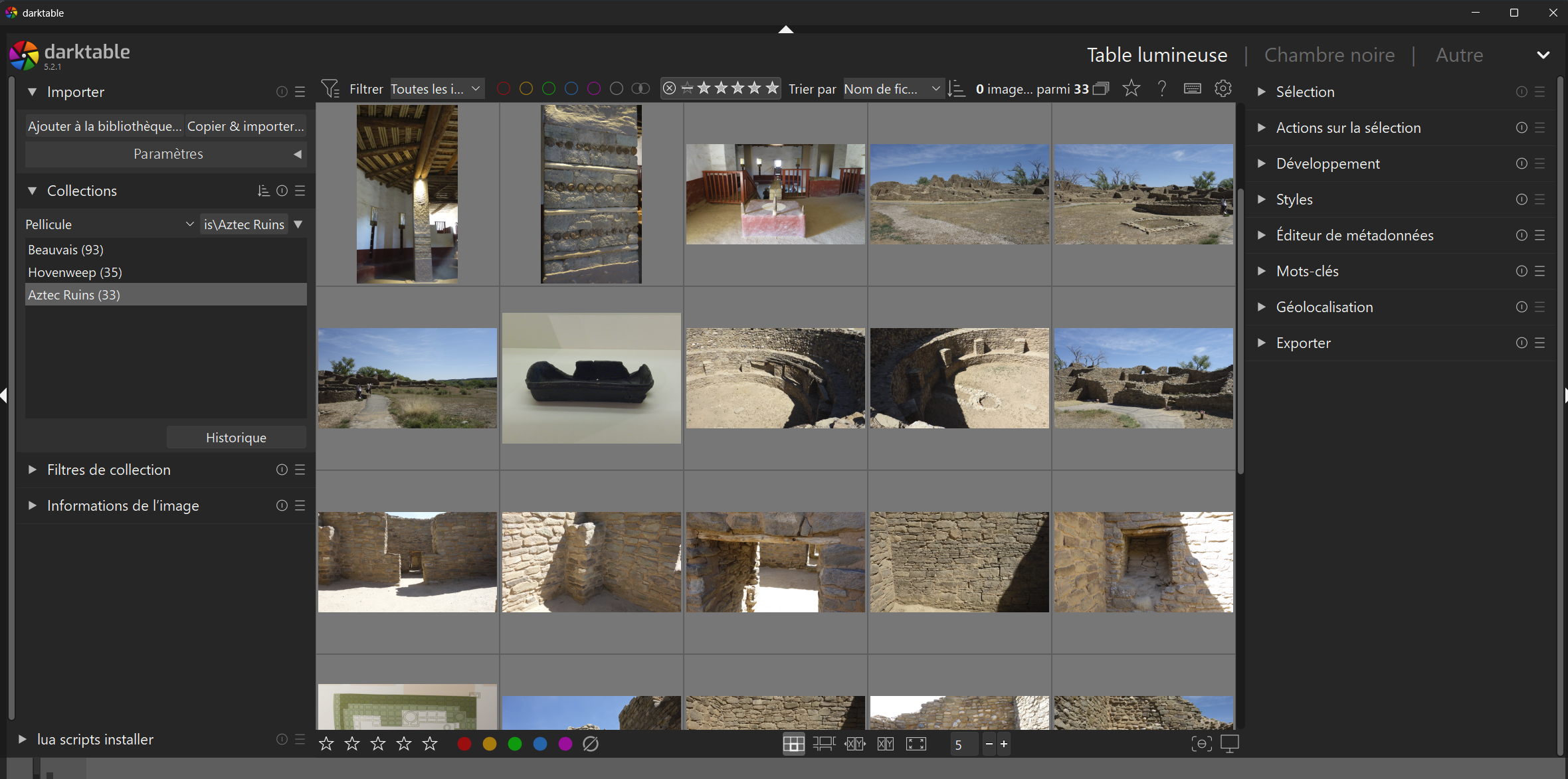Open the Autre views tab
This screenshot has width=1568, height=779.
(x=1459, y=55)
